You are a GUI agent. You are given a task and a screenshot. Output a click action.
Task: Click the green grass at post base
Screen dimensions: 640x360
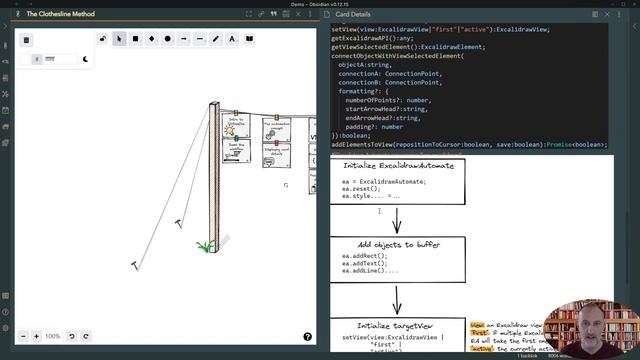click(204, 246)
